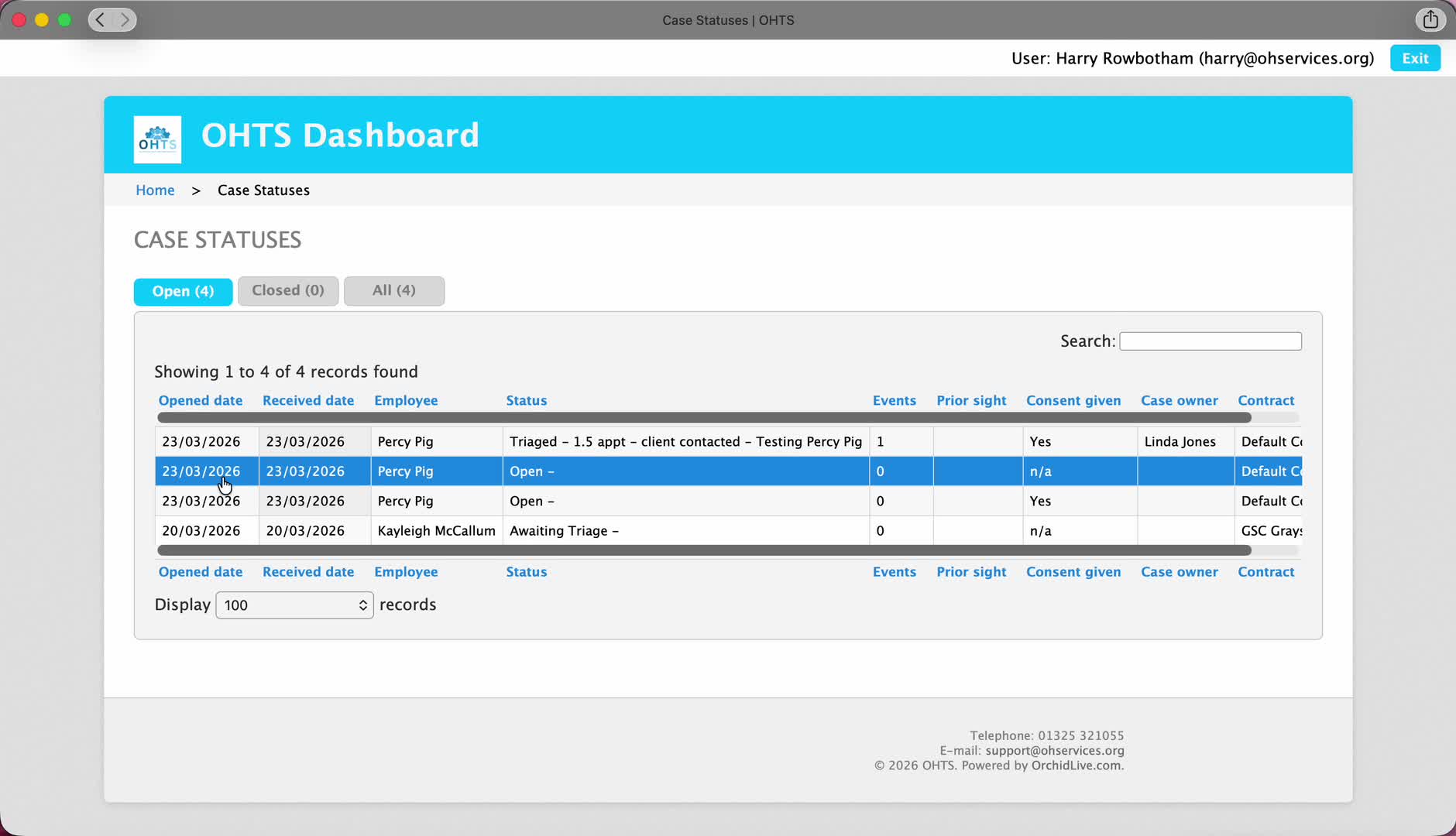Click the top horizontal table scrollbar
The width and height of the screenshot is (1456, 836).
(x=703, y=418)
